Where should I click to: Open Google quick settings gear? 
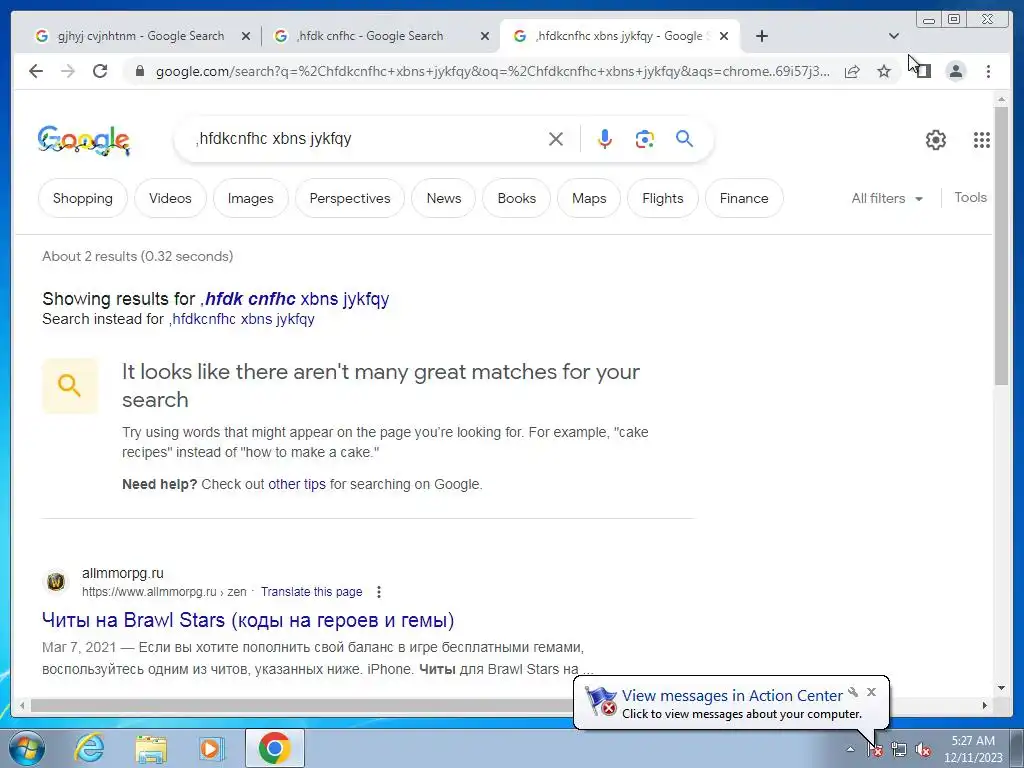pyautogui.click(x=936, y=140)
